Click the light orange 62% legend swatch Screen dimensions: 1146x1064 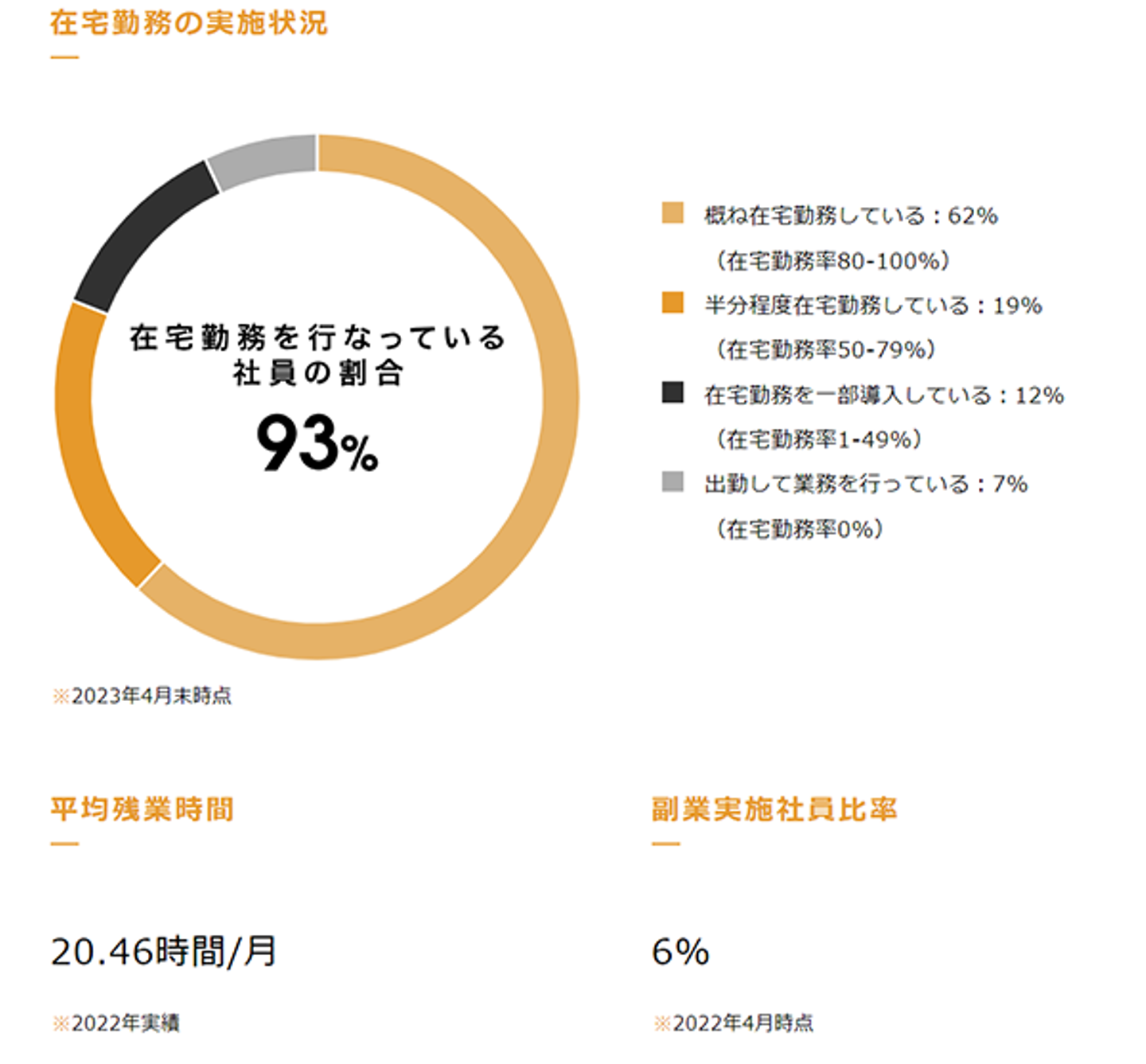coord(672,213)
